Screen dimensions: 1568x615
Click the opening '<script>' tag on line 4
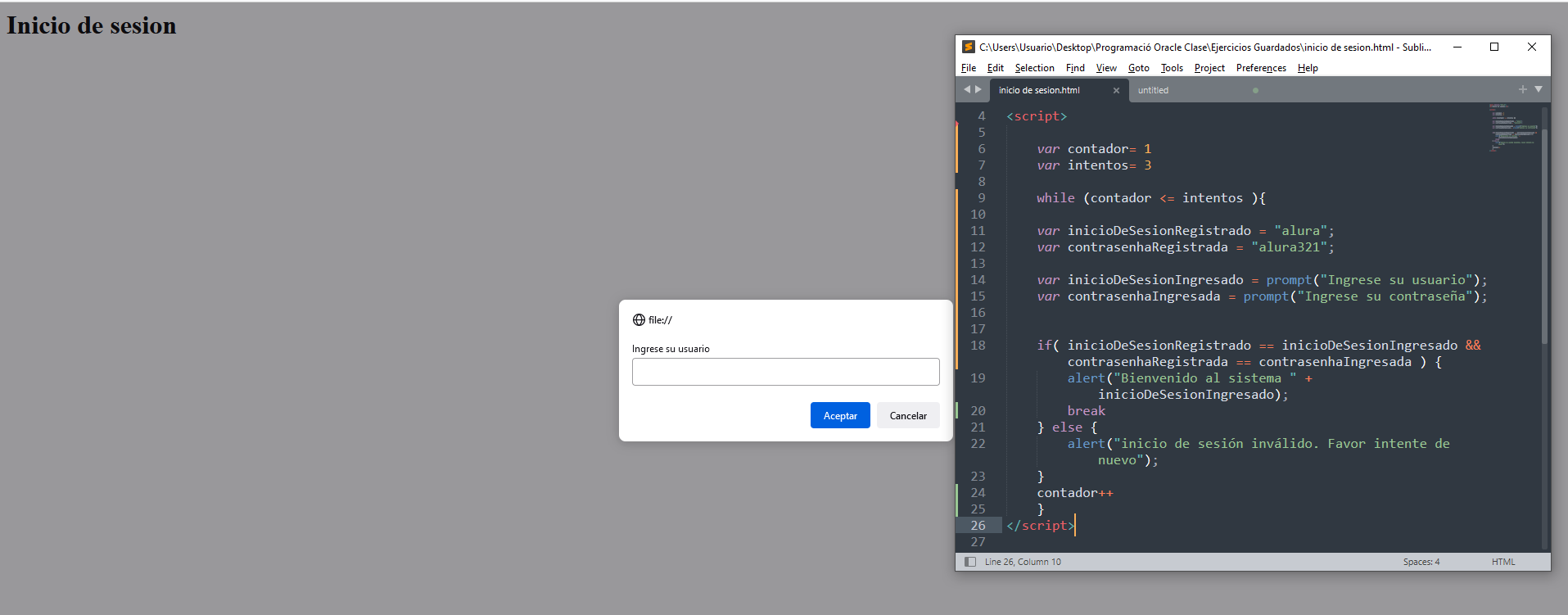pyautogui.click(x=1037, y=116)
